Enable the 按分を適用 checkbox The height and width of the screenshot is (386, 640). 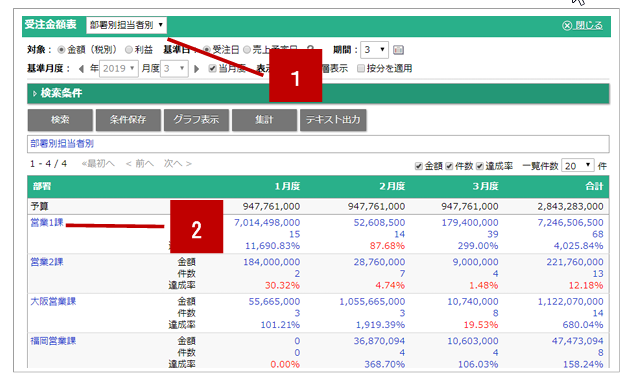coord(361,69)
